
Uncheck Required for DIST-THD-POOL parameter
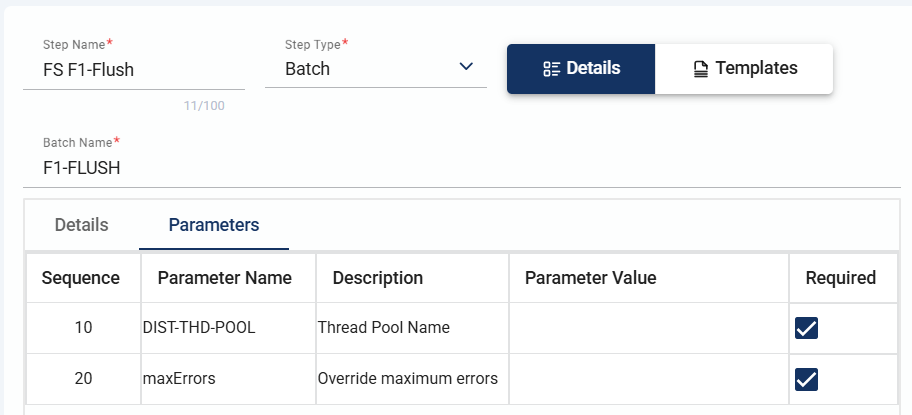click(x=806, y=328)
